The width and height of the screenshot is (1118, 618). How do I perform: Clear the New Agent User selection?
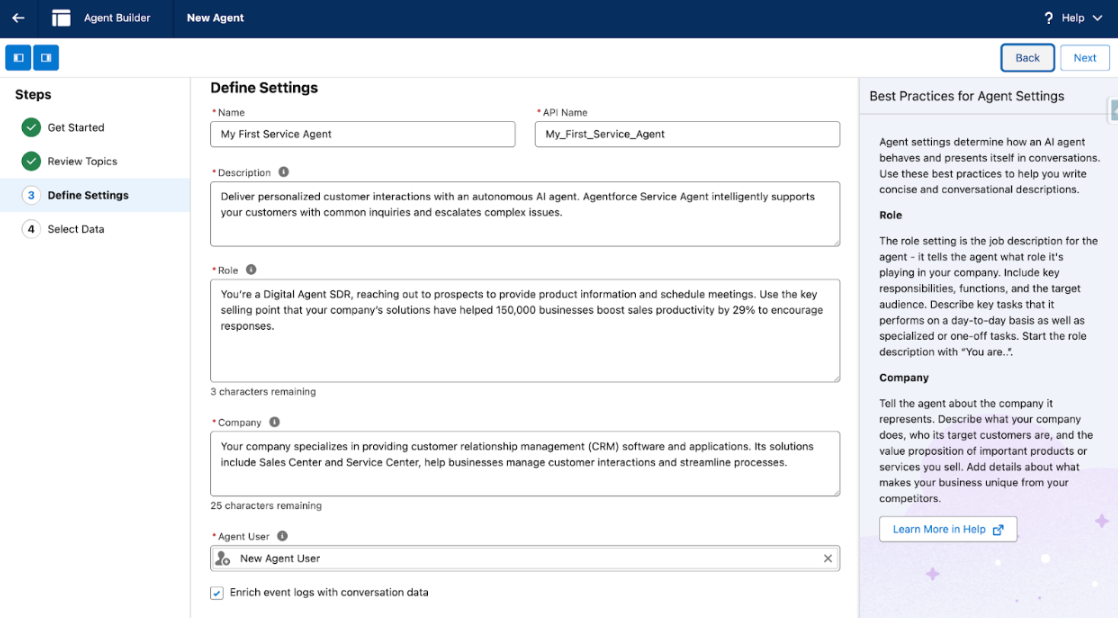(x=827, y=559)
